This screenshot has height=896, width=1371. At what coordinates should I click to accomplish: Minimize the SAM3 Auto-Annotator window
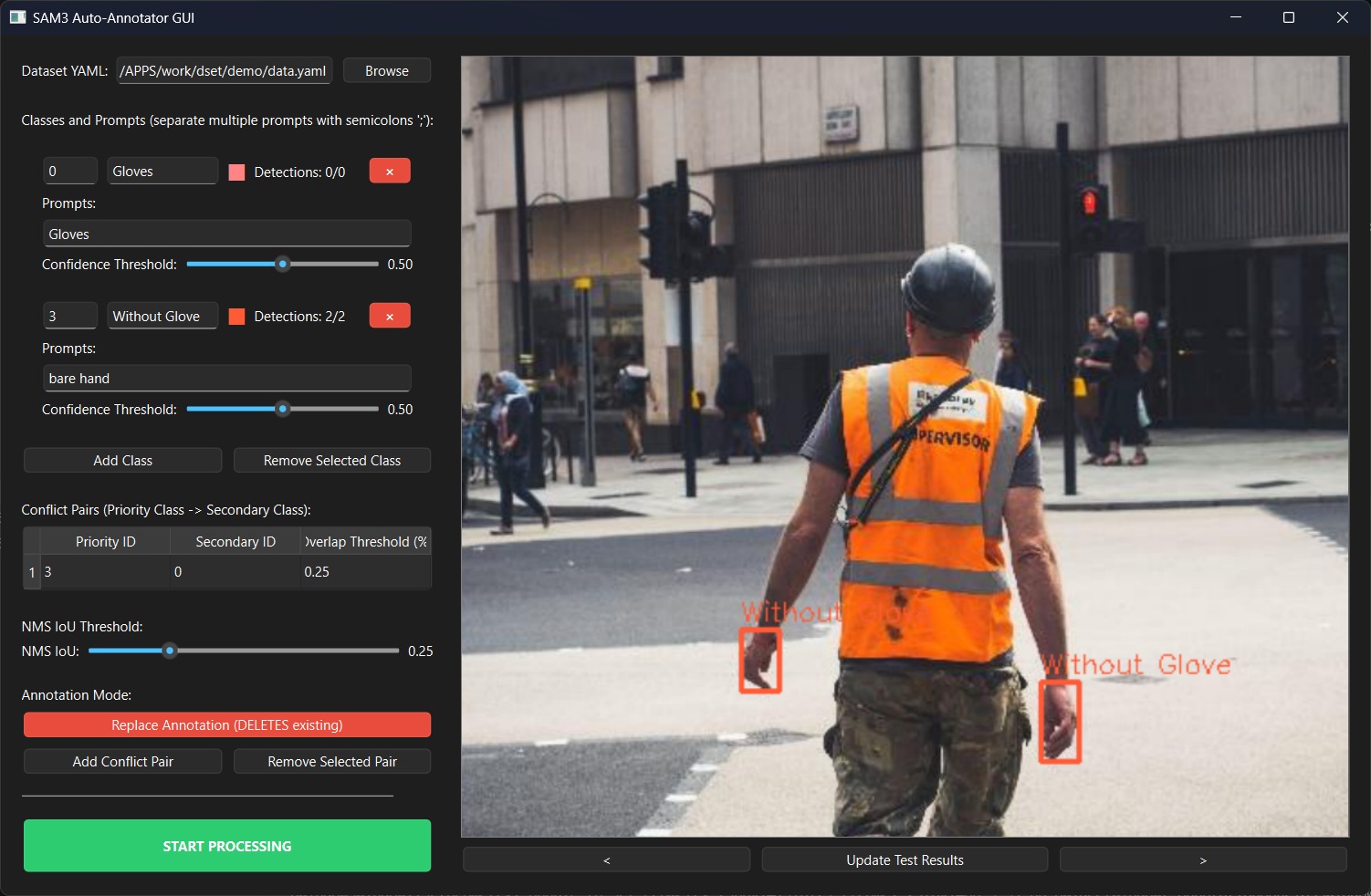[1236, 17]
